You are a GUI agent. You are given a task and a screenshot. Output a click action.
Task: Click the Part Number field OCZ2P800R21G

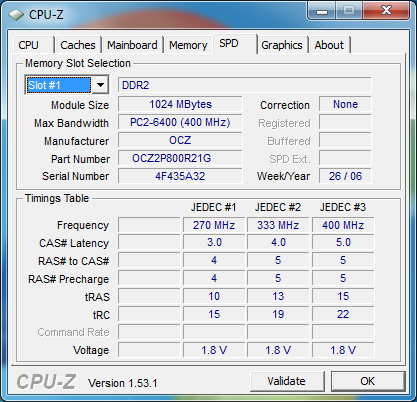coord(180,158)
